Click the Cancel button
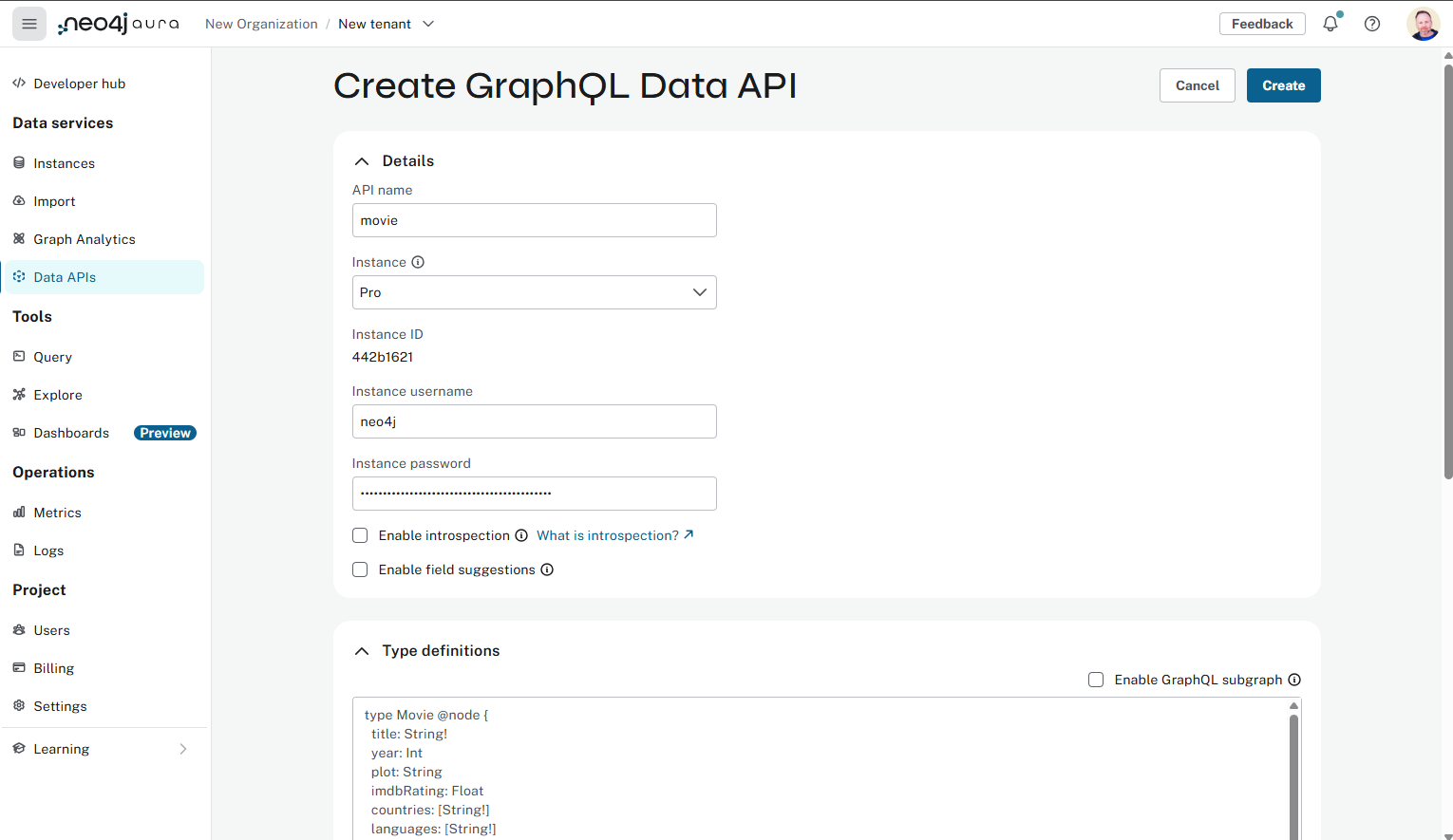 (1197, 85)
